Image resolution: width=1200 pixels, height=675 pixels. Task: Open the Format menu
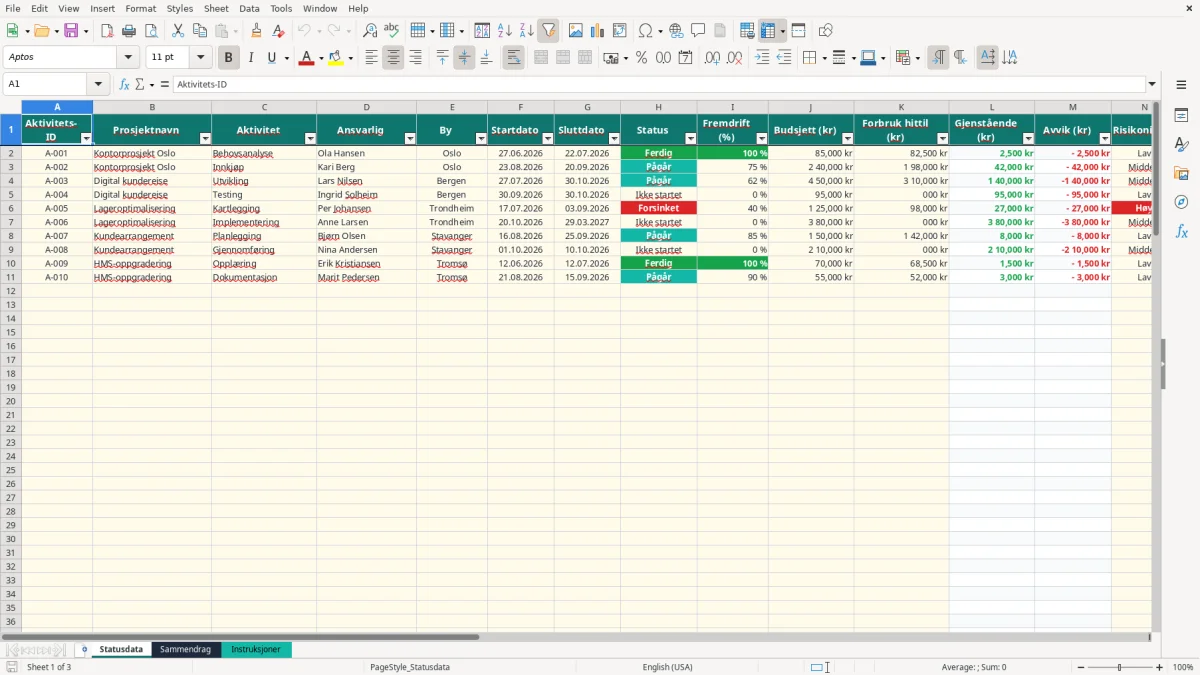point(140,8)
